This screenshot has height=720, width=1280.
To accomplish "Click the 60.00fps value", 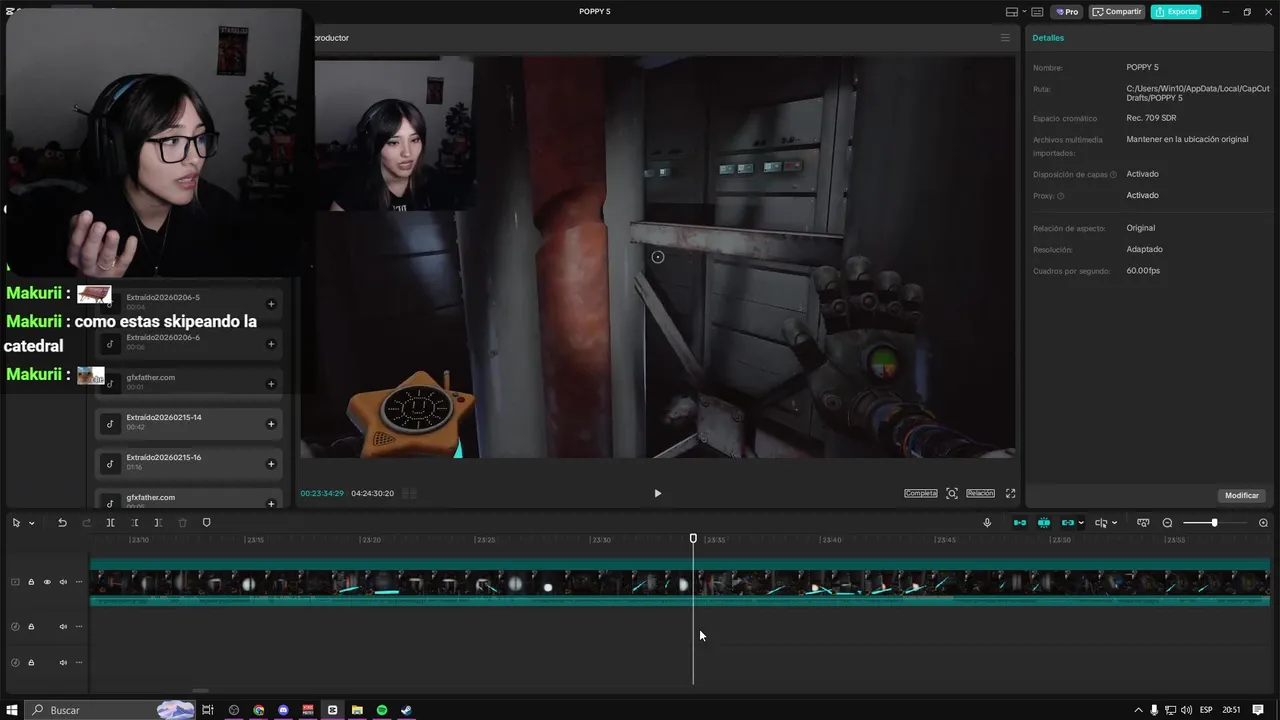I will pyautogui.click(x=1143, y=271).
